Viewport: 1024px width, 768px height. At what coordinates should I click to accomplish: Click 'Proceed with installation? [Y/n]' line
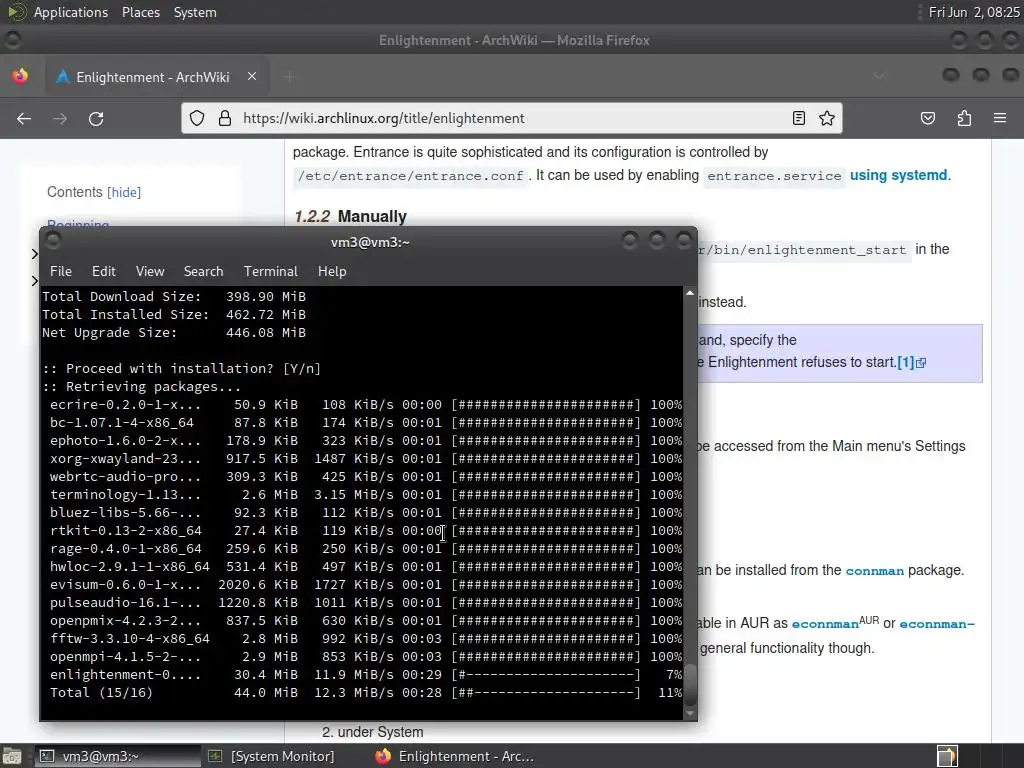182,368
